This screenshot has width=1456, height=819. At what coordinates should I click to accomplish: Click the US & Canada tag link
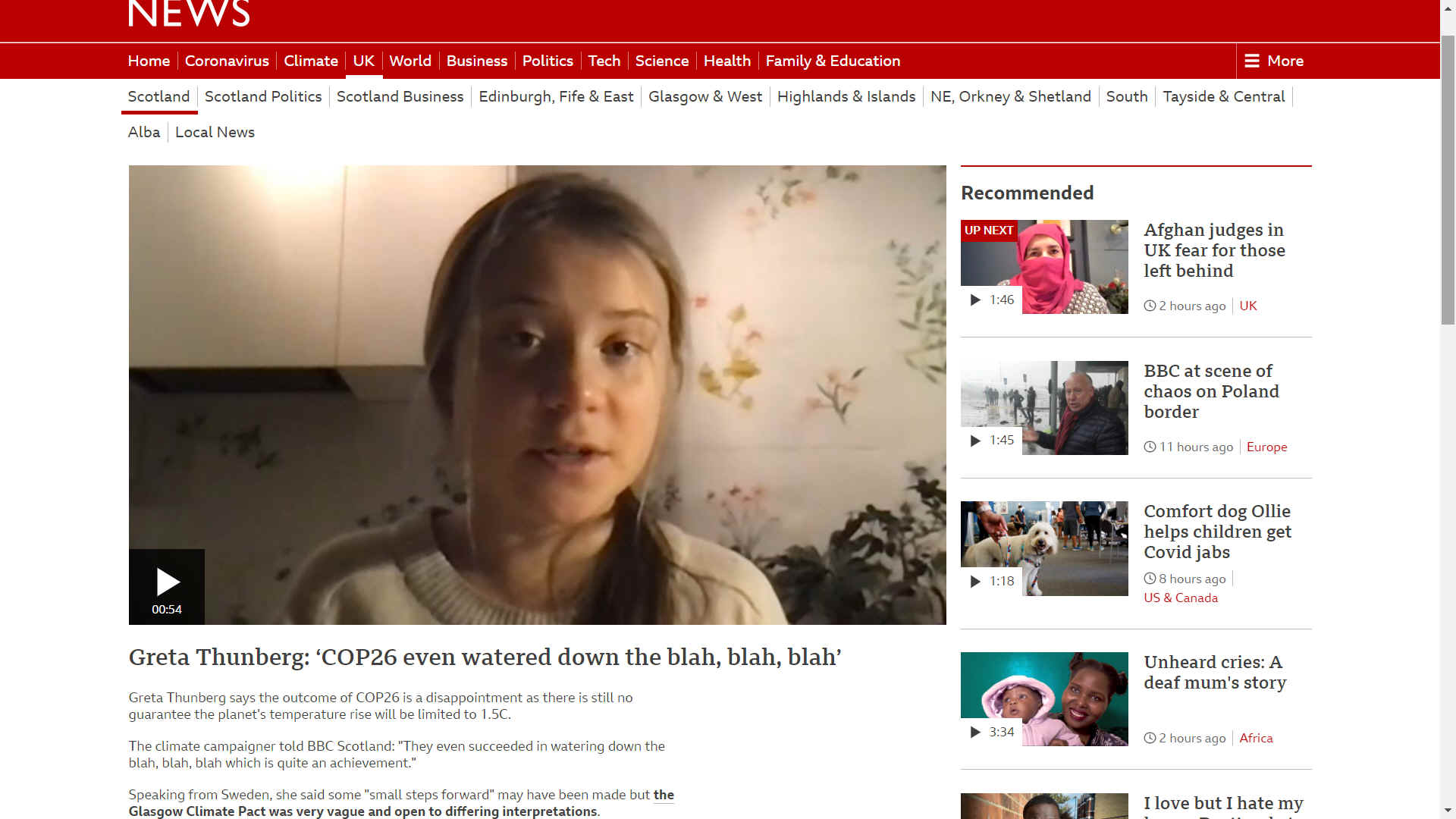click(1181, 598)
